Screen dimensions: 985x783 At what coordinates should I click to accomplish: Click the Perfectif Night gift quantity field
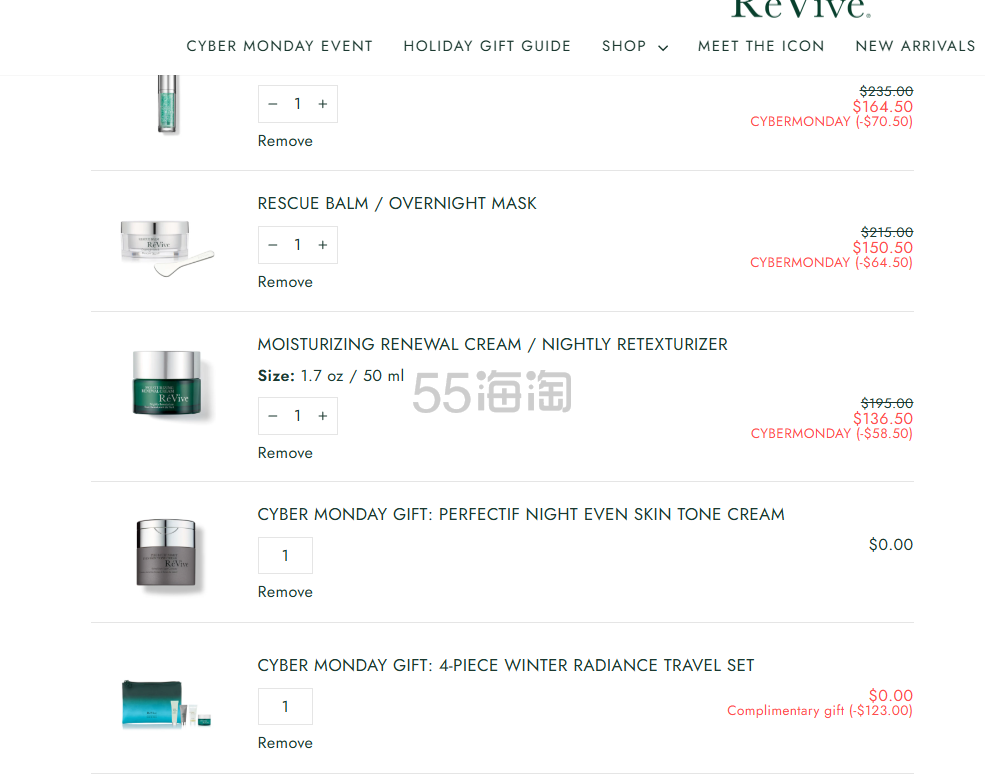point(285,556)
